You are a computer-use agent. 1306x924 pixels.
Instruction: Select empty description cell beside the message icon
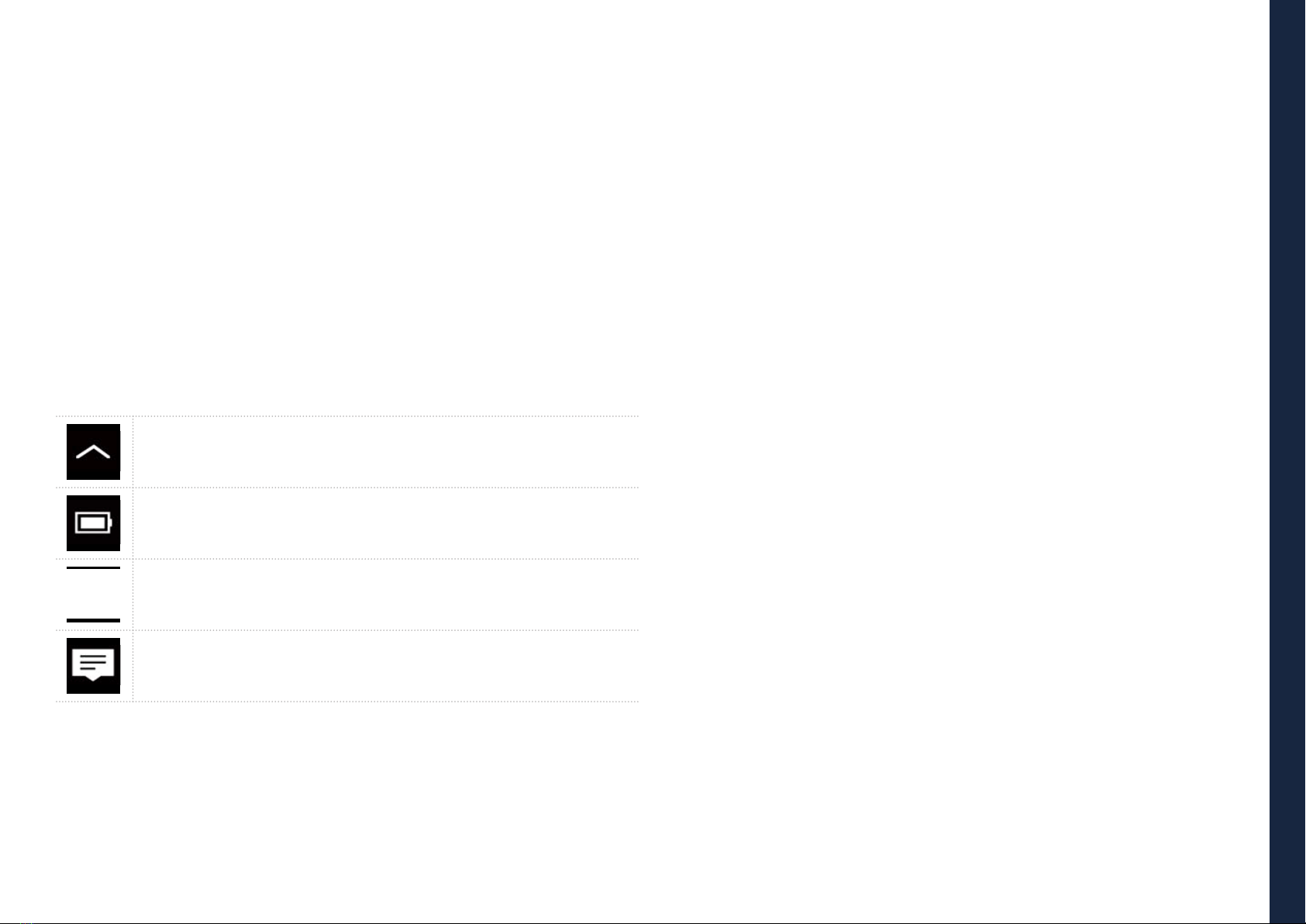point(386,666)
